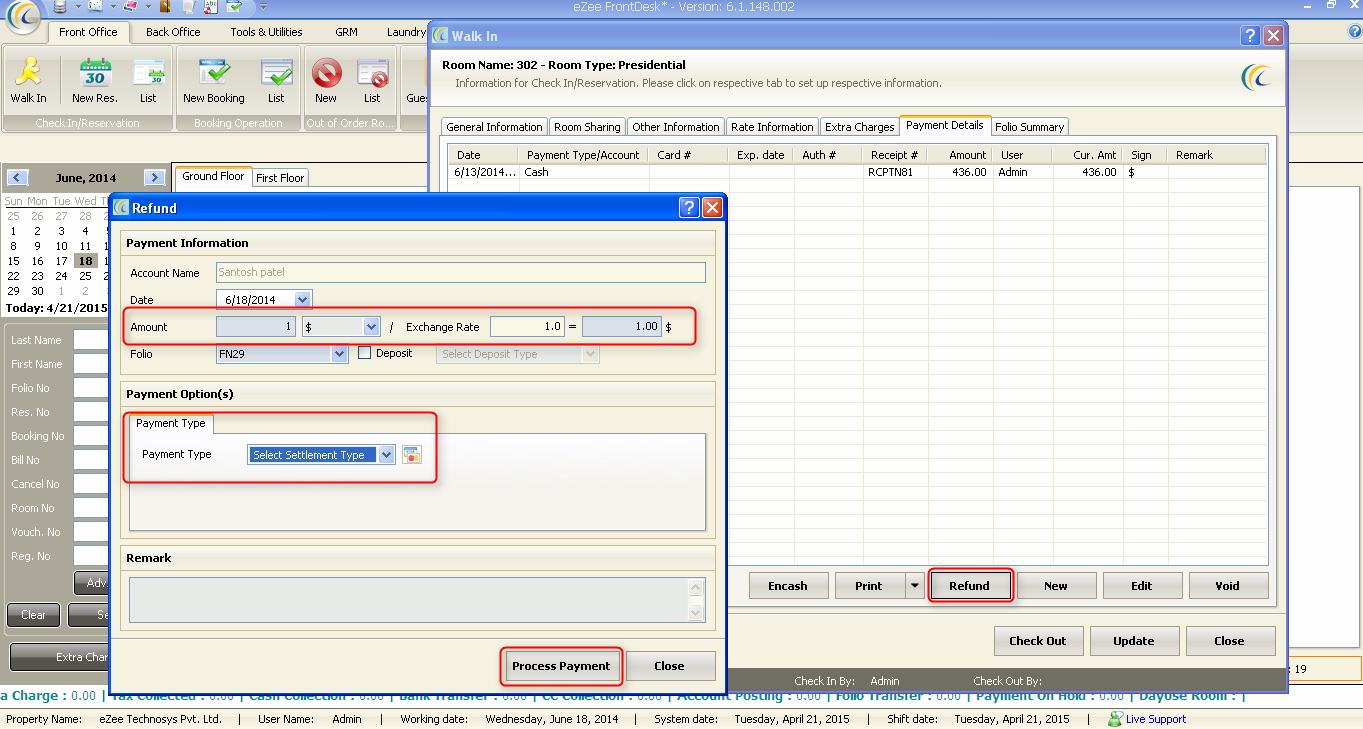
Task: Click the door quick access icon
Action: [x=164, y=6]
